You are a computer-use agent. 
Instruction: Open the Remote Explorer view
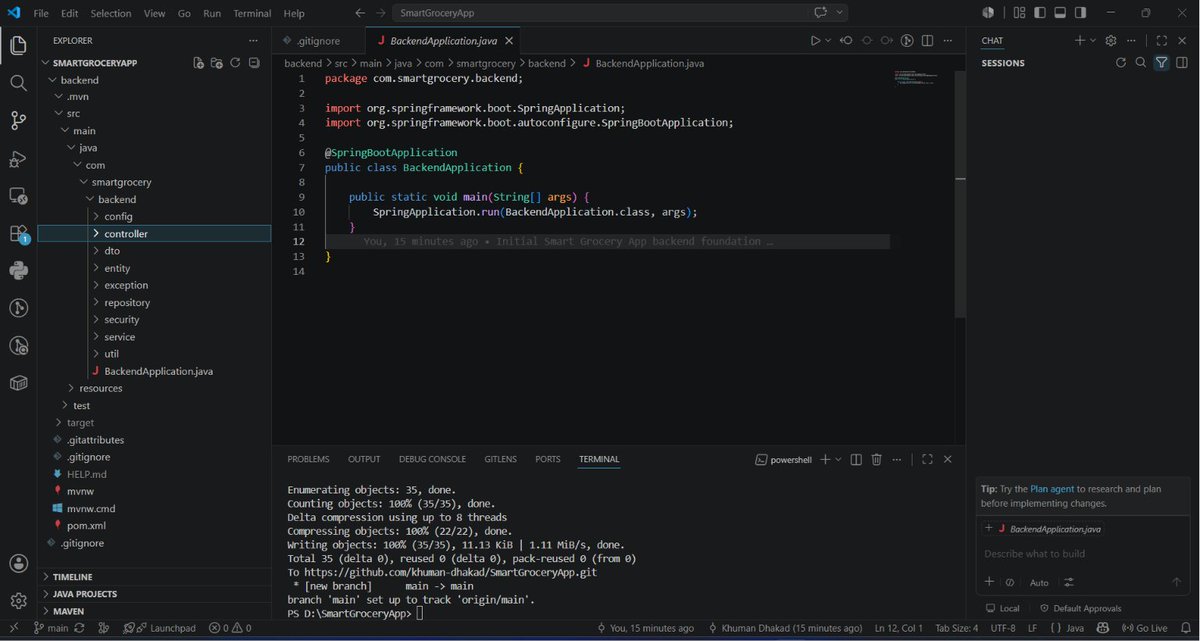tap(18, 196)
